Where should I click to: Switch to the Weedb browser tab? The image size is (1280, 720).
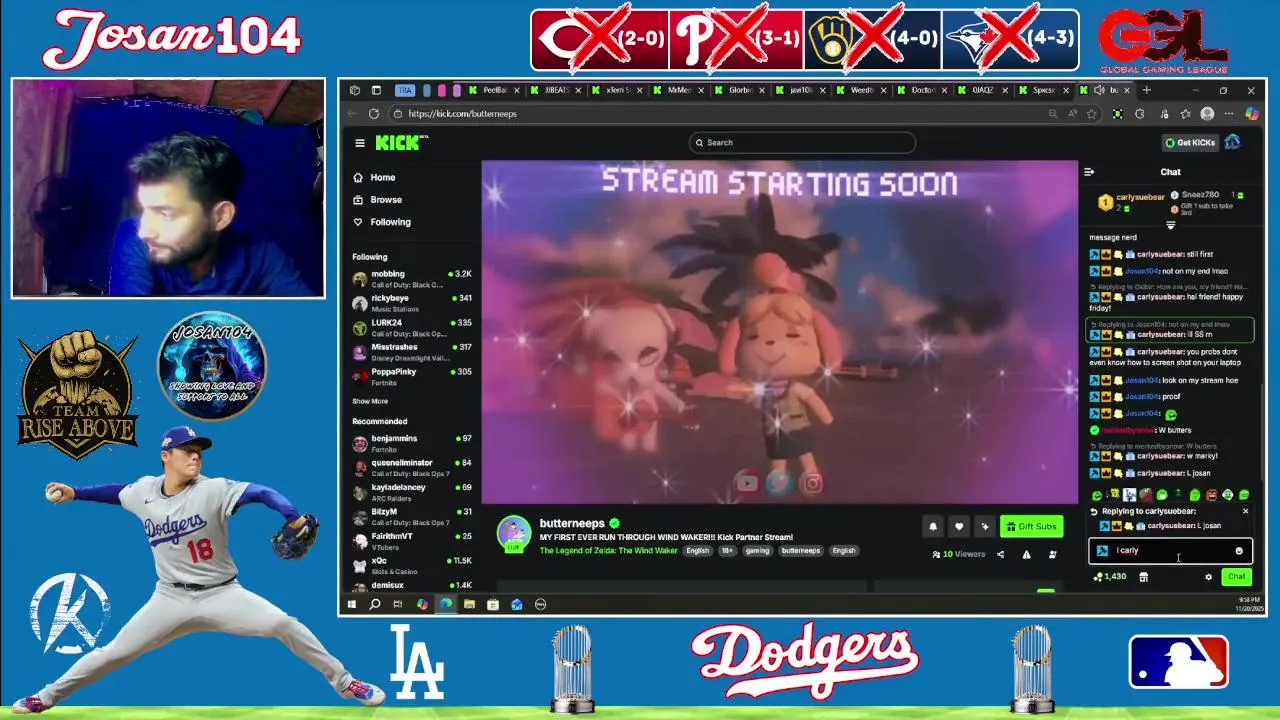[862, 90]
